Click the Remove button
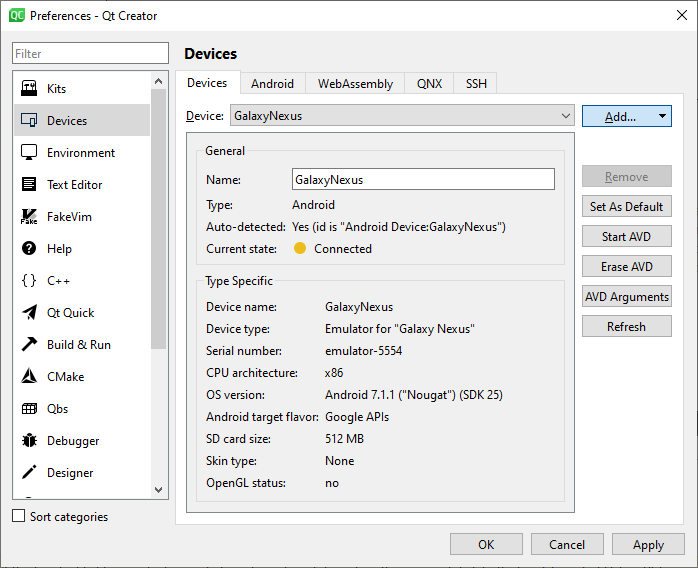The image size is (698, 568). [626, 176]
